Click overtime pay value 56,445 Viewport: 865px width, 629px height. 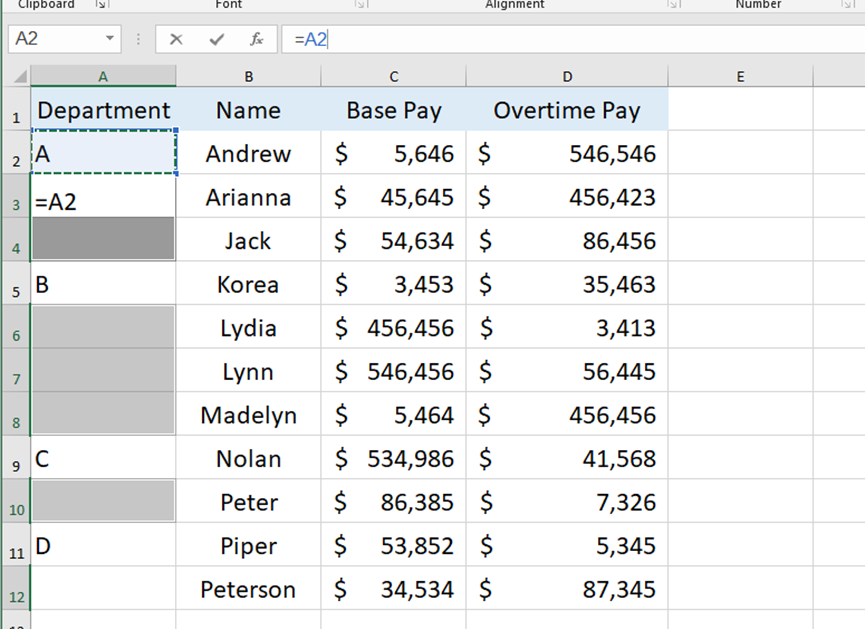click(x=619, y=371)
